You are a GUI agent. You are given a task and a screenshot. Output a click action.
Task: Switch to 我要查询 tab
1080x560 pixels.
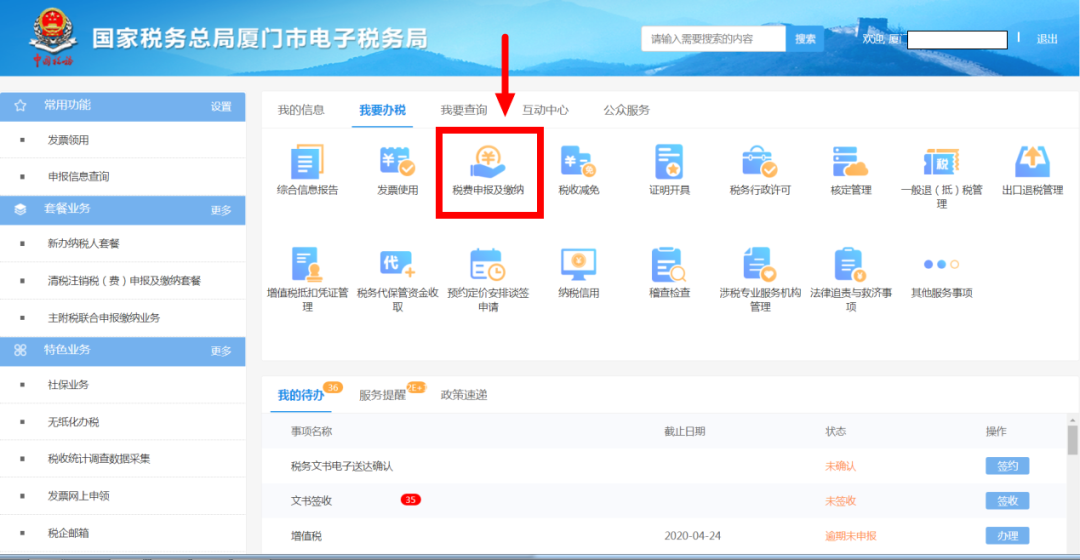464,110
